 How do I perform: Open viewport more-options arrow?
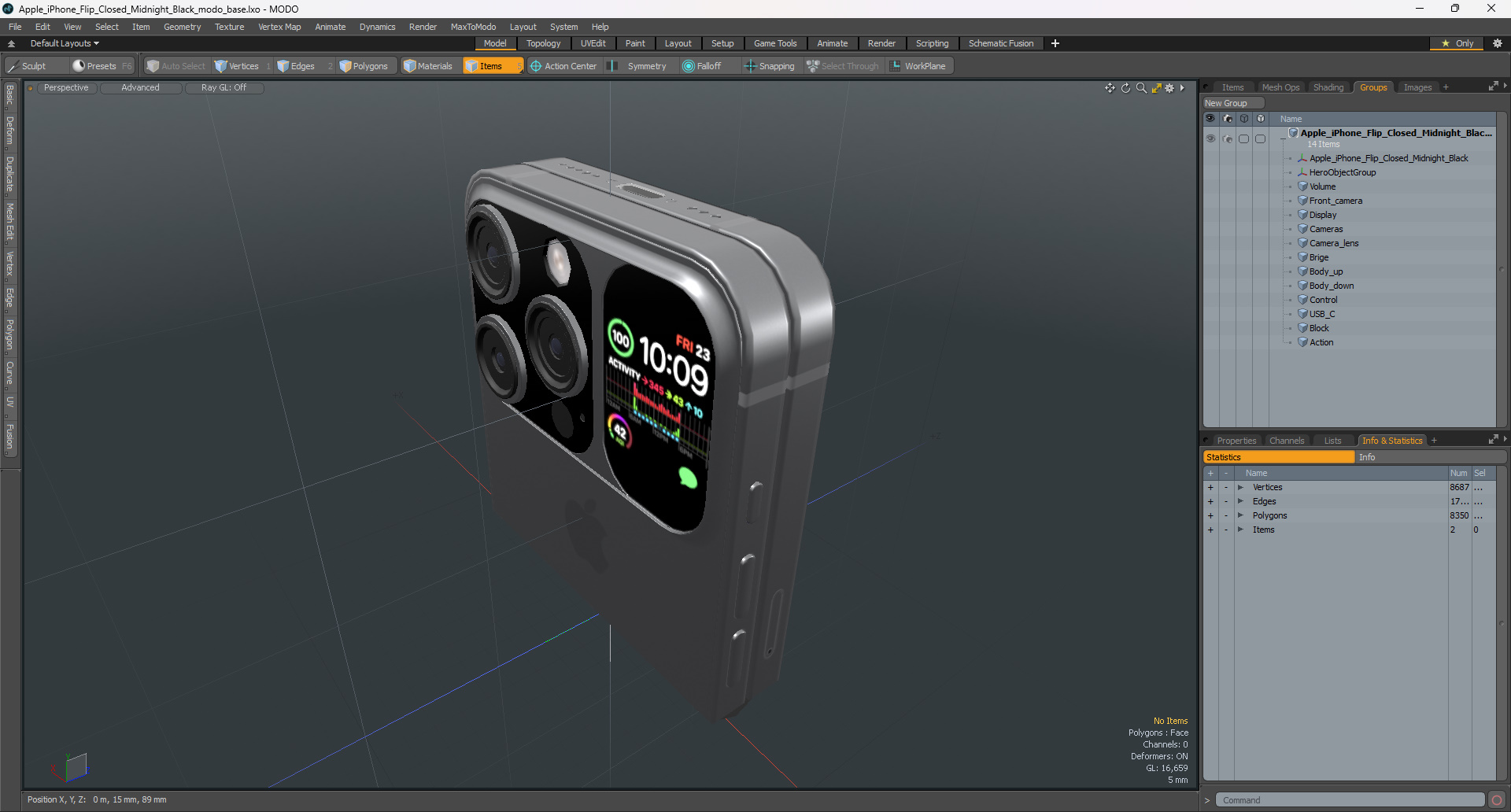pyautogui.click(x=1182, y=88)
